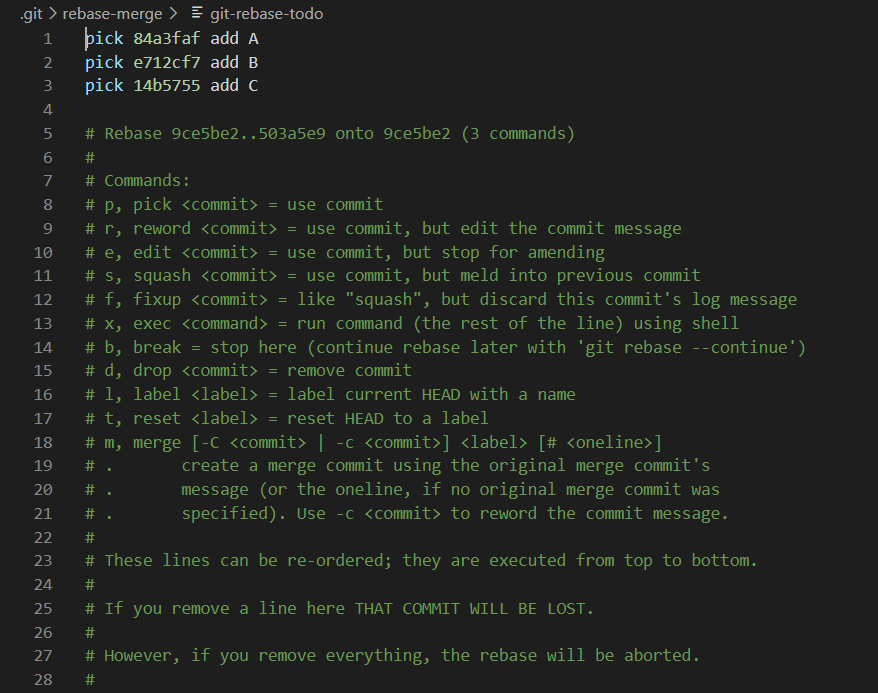Click line number 28 in the gutter

pyautogui.click(x=43, y=680)
